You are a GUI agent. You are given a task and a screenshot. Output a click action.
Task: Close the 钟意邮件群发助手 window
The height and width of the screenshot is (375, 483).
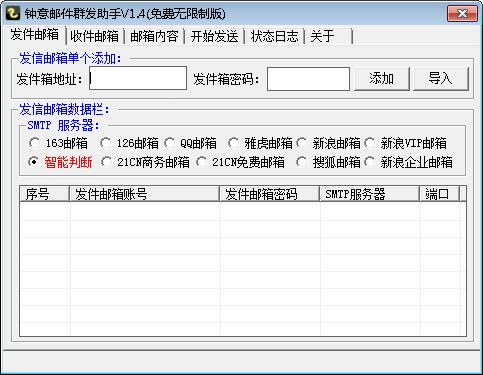pos(462,13)
